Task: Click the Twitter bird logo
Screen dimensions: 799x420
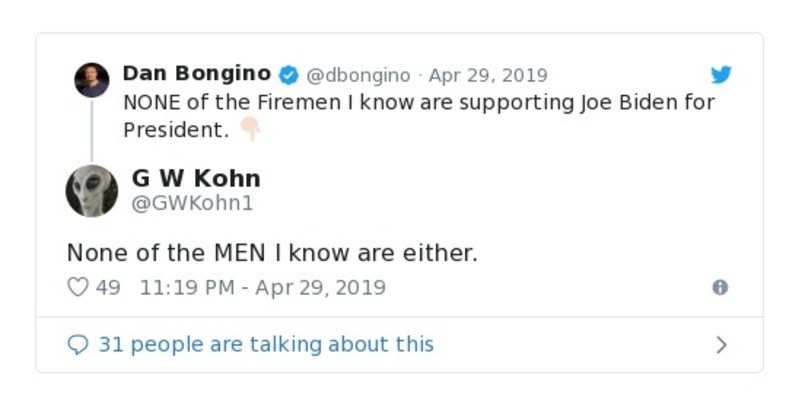Action: (721, 75)
